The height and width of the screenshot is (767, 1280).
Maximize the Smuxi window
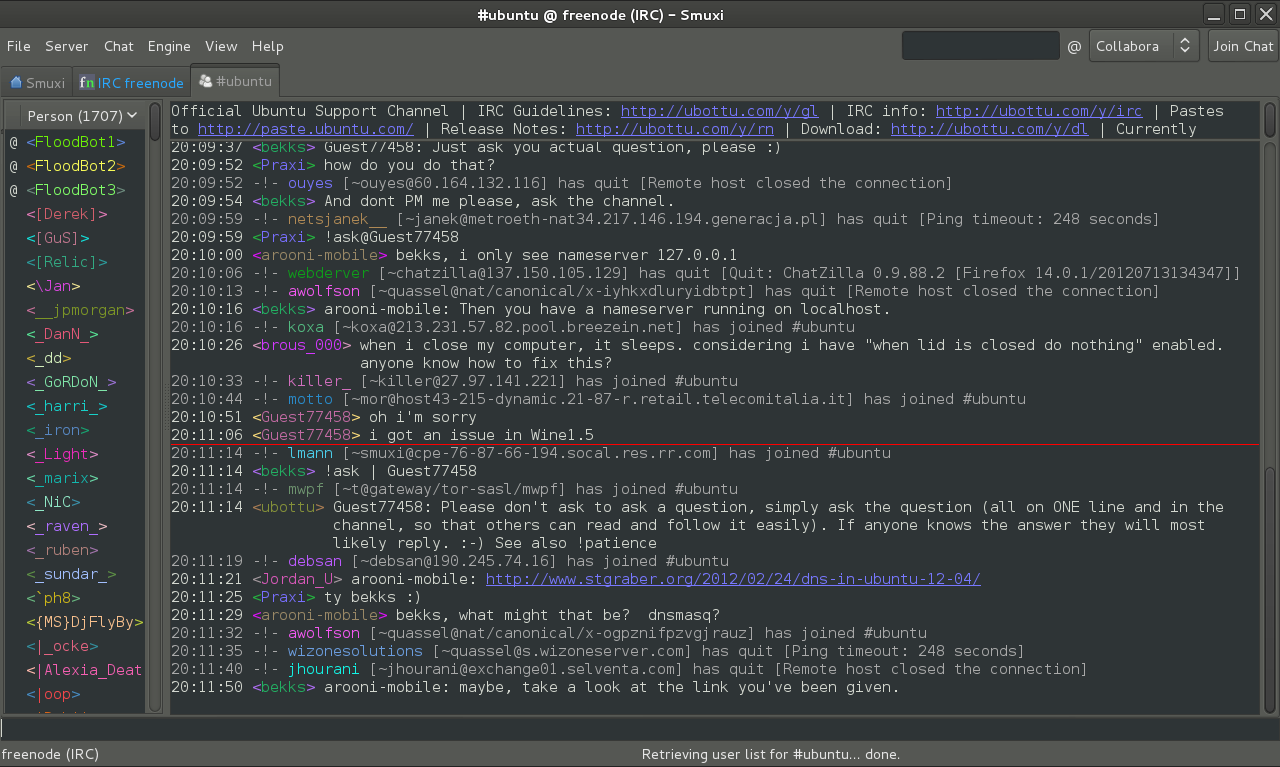tap(1240, 14)
